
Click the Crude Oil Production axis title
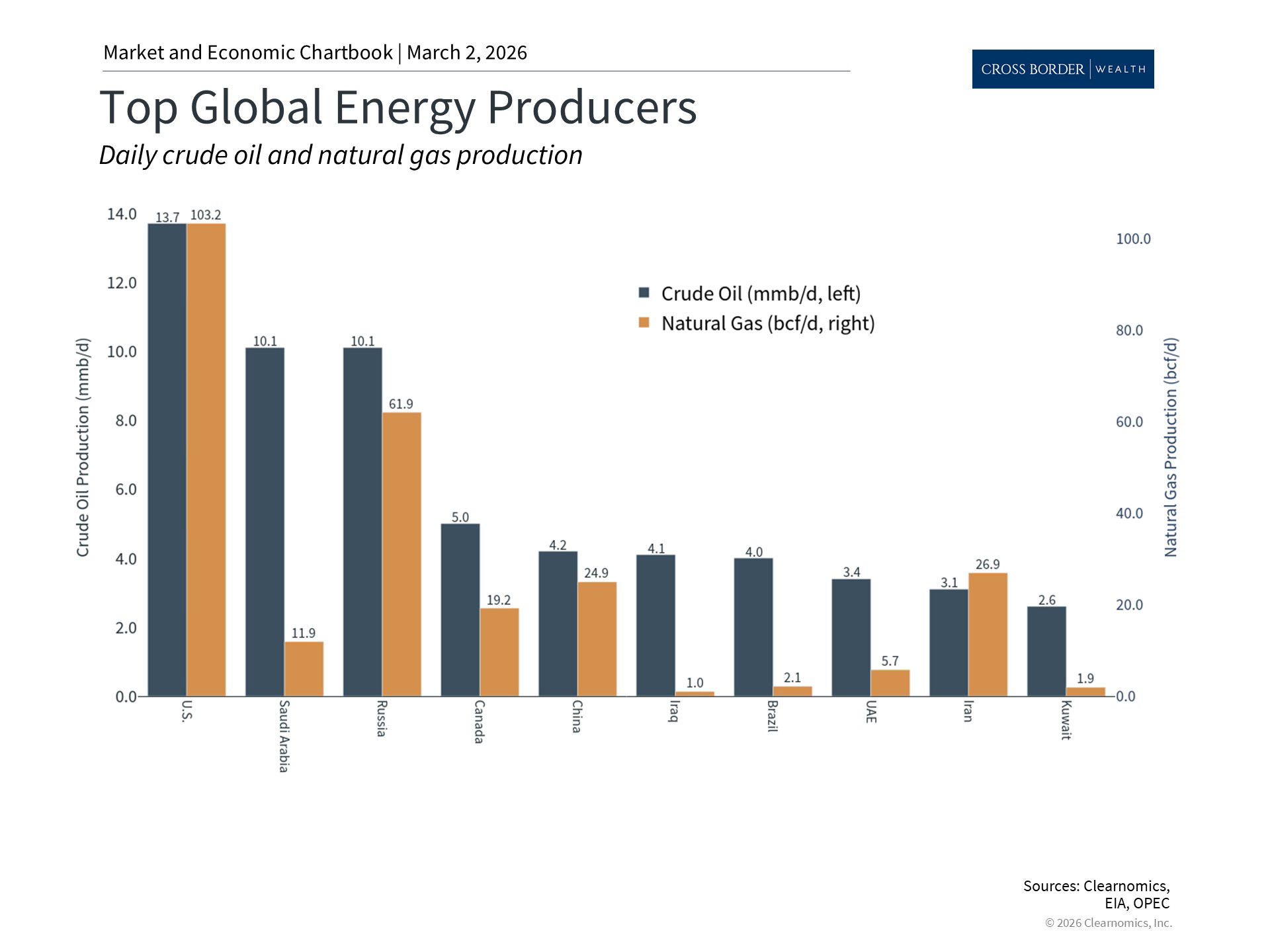[x=83, y=448]
